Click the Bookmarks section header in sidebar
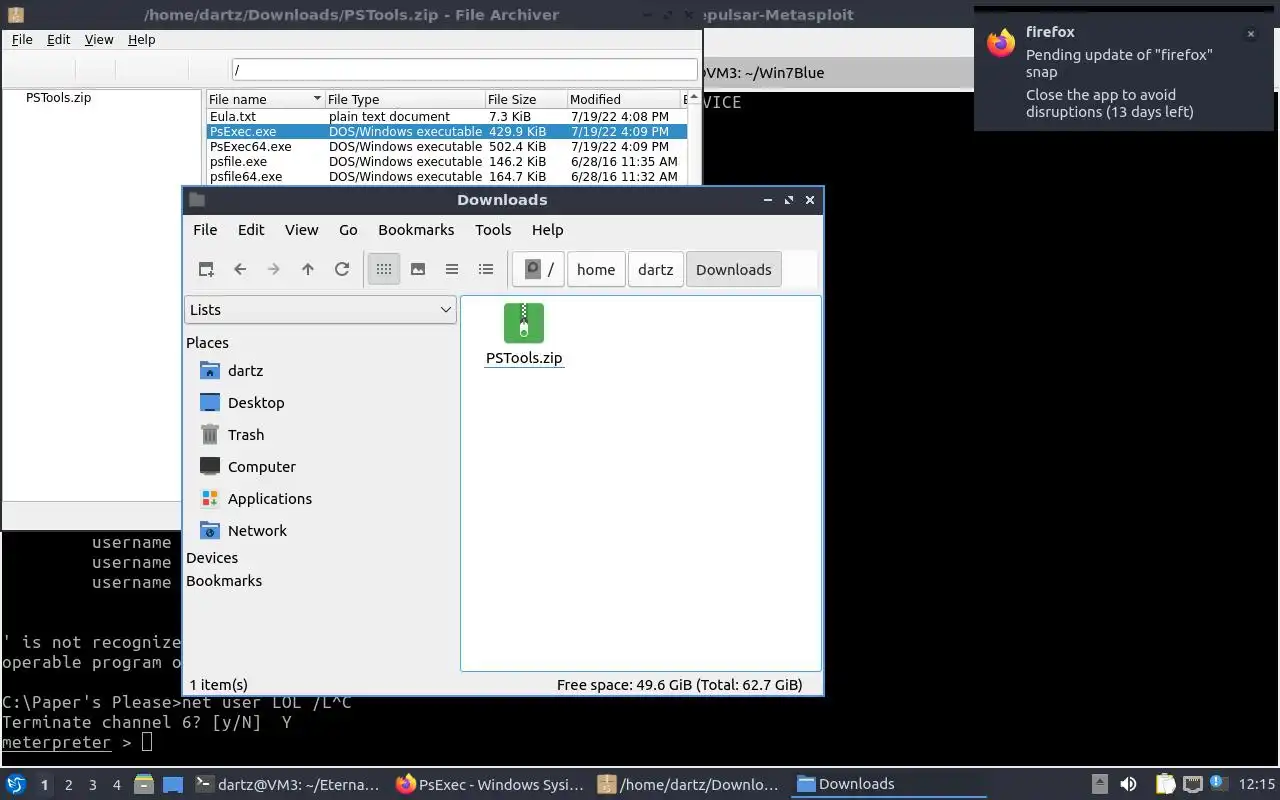The width and height of the screenshot is (1280, 800). [x=224, y=581]
